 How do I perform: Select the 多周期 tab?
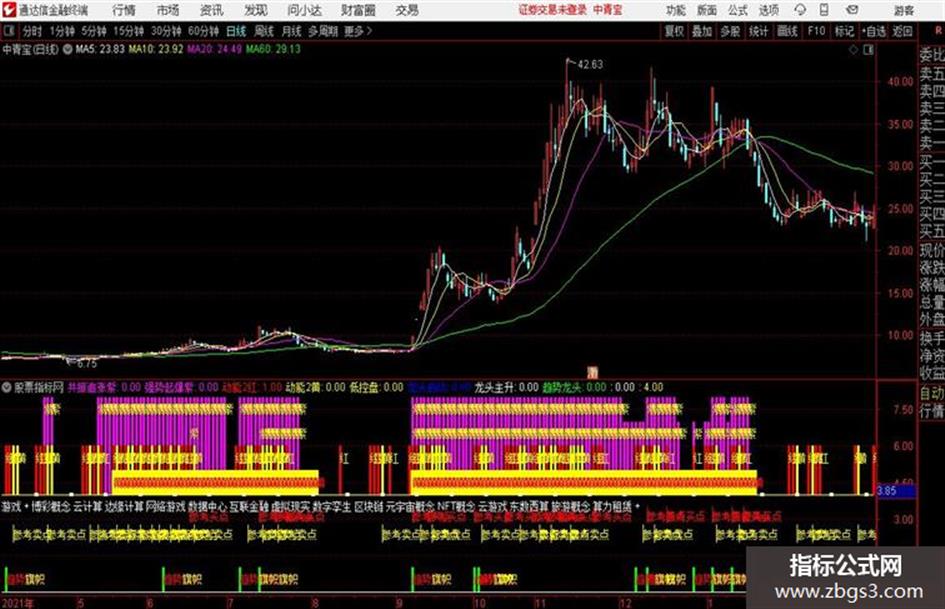pyautogui.click(x=323, y=31)
